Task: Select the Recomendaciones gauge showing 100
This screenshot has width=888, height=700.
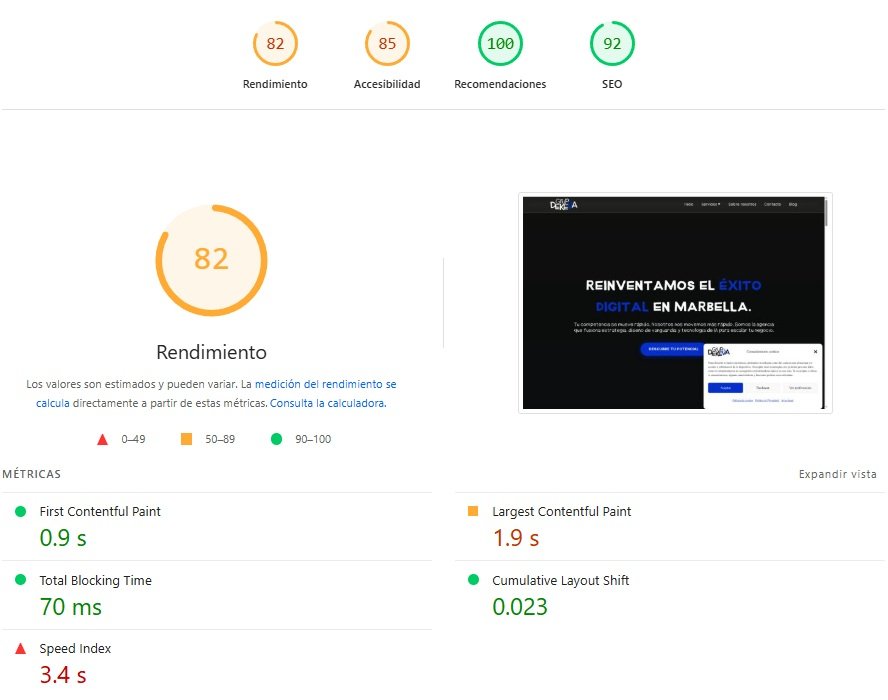Action: 500,44
